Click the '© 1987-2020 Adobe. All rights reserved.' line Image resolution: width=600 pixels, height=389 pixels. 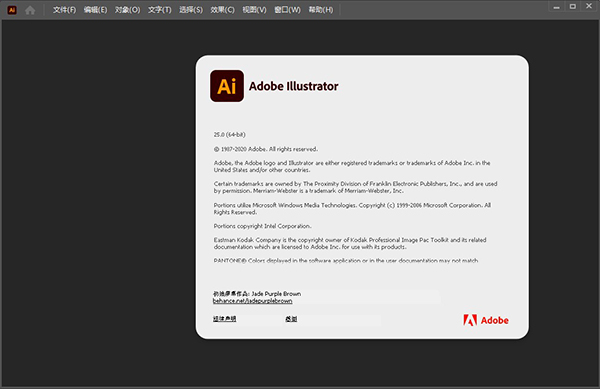click(266, 149)
